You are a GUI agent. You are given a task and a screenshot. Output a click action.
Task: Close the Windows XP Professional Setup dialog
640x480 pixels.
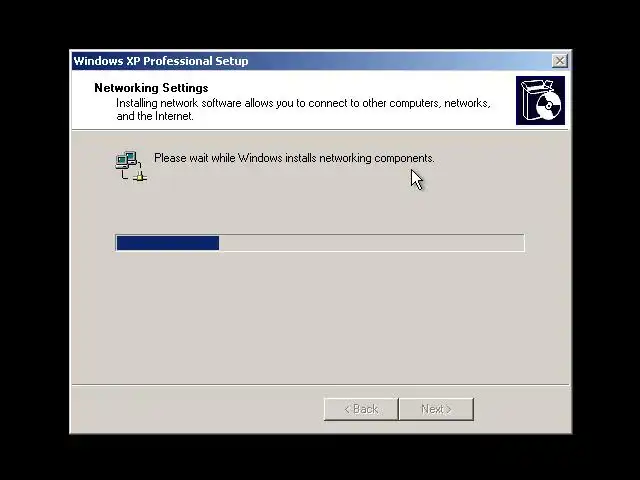pyautogui.click(x=559, y=61)
